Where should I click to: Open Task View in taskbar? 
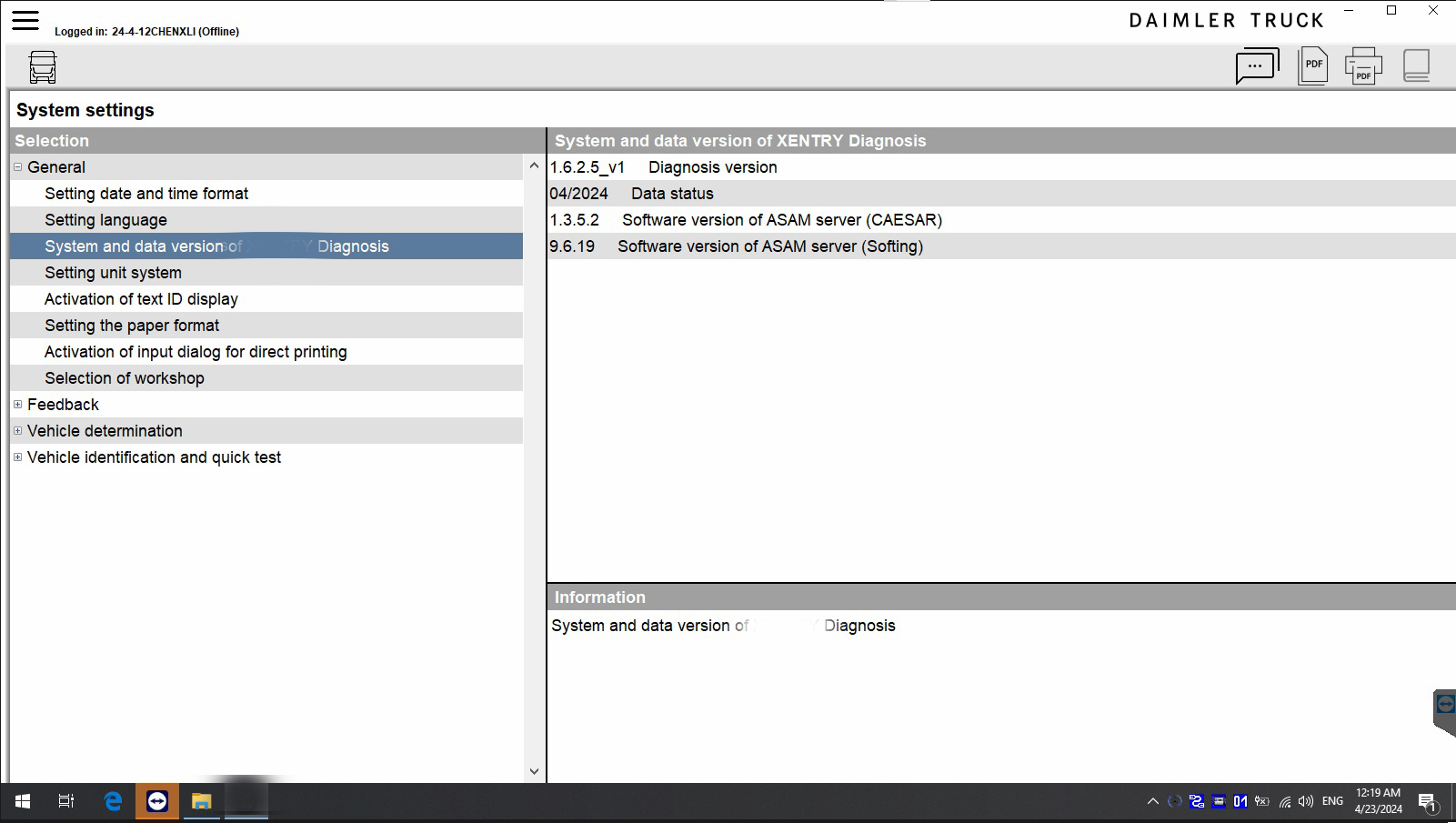click(x=66, y=801)
